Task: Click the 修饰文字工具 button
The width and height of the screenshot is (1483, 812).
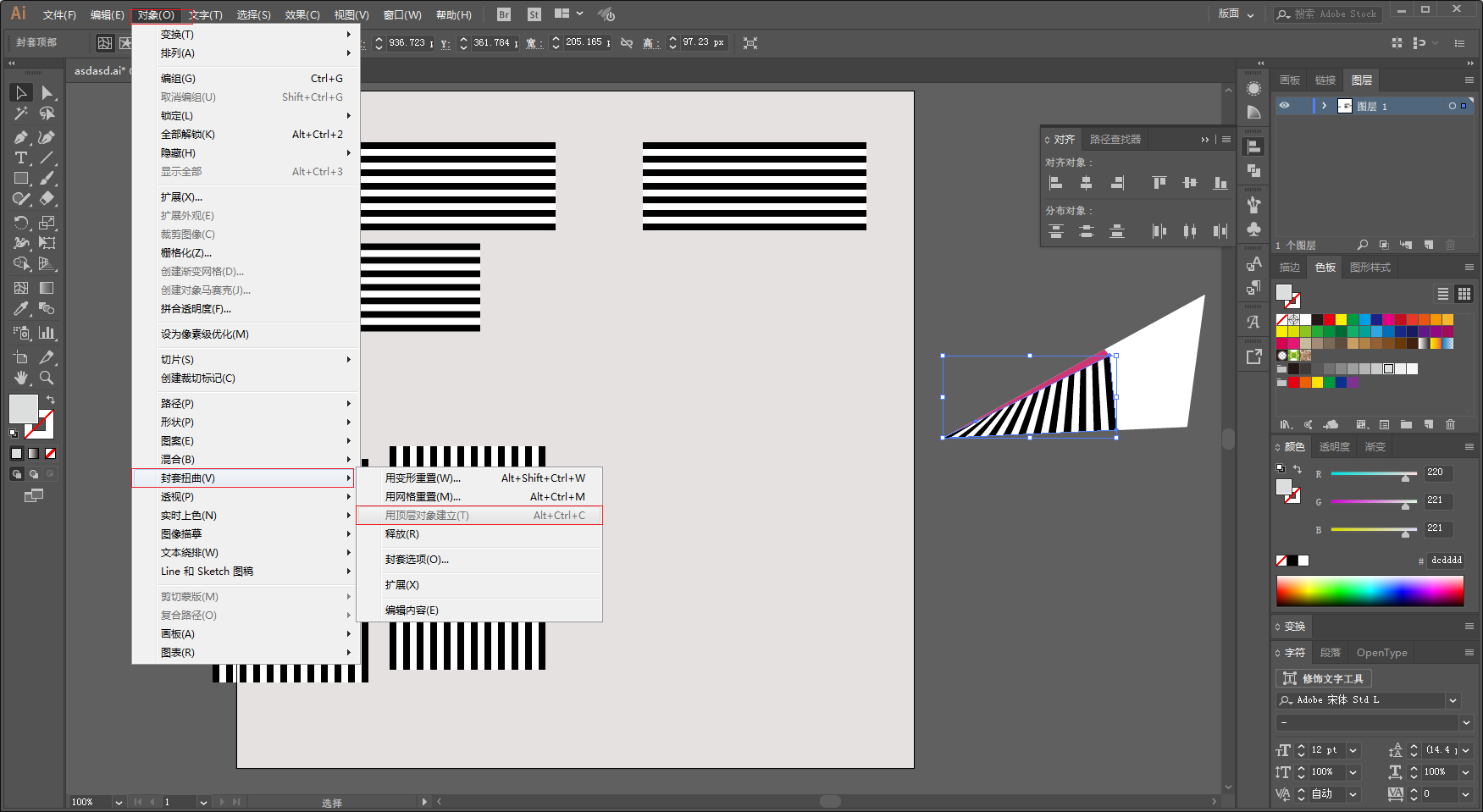Action: pos(1324,678)
